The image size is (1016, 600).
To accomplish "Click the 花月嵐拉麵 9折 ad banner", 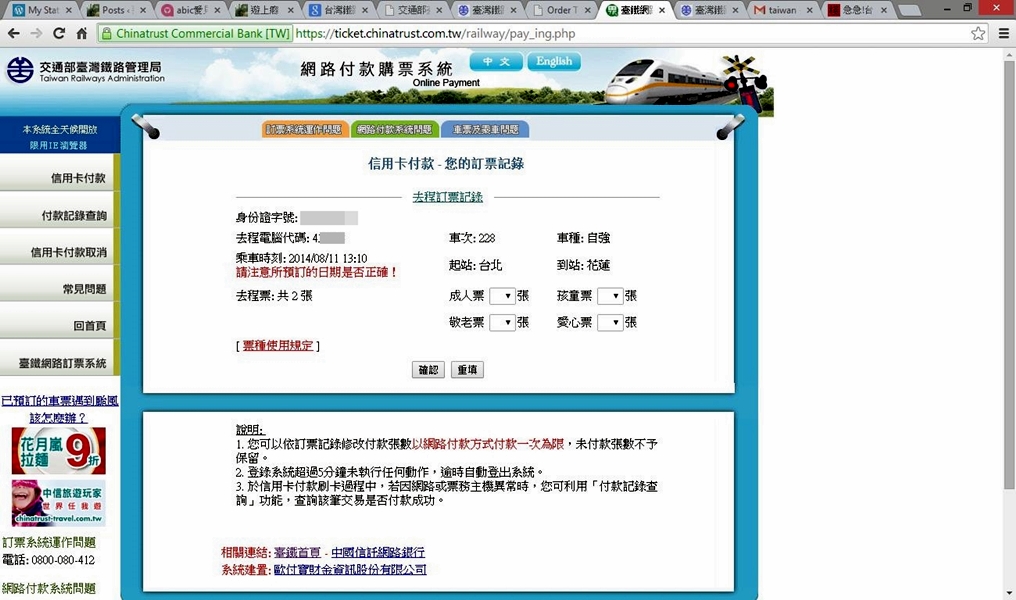I will (58, 450).
